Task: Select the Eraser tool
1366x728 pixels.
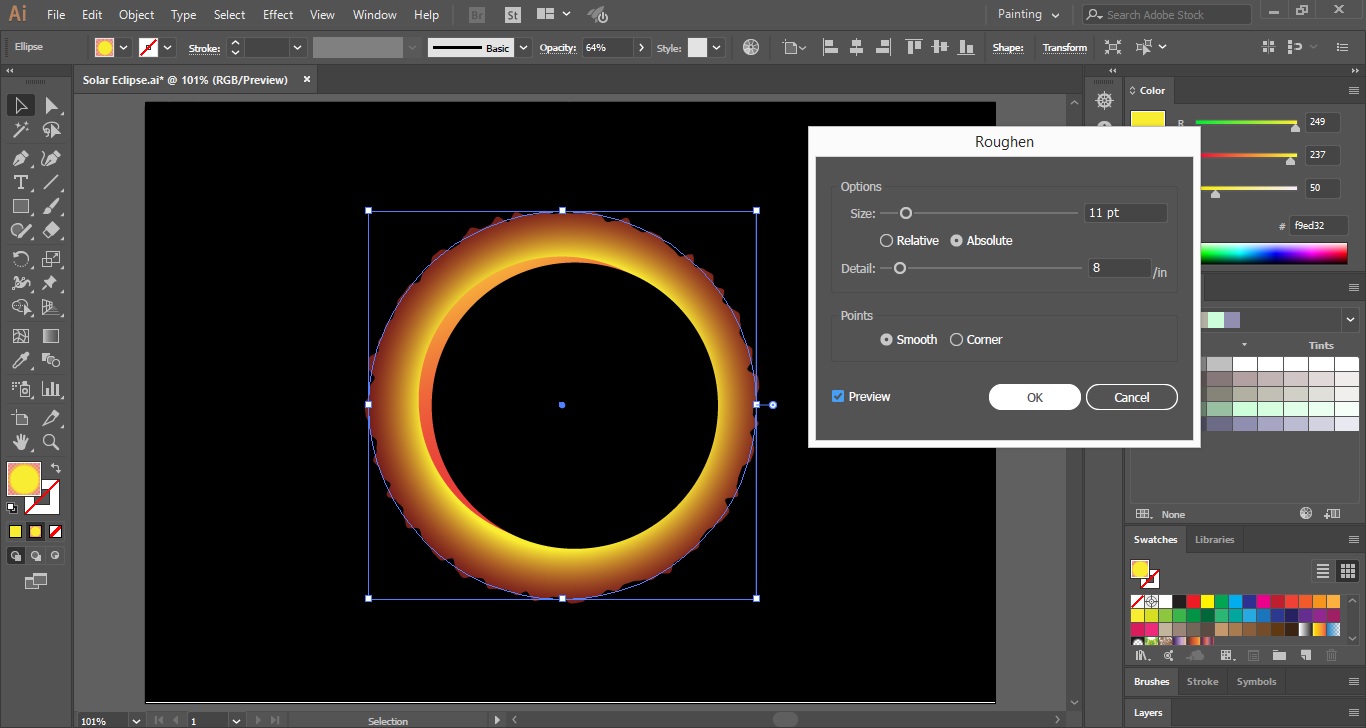Action: pyautogui.click(x=50, y=230)
